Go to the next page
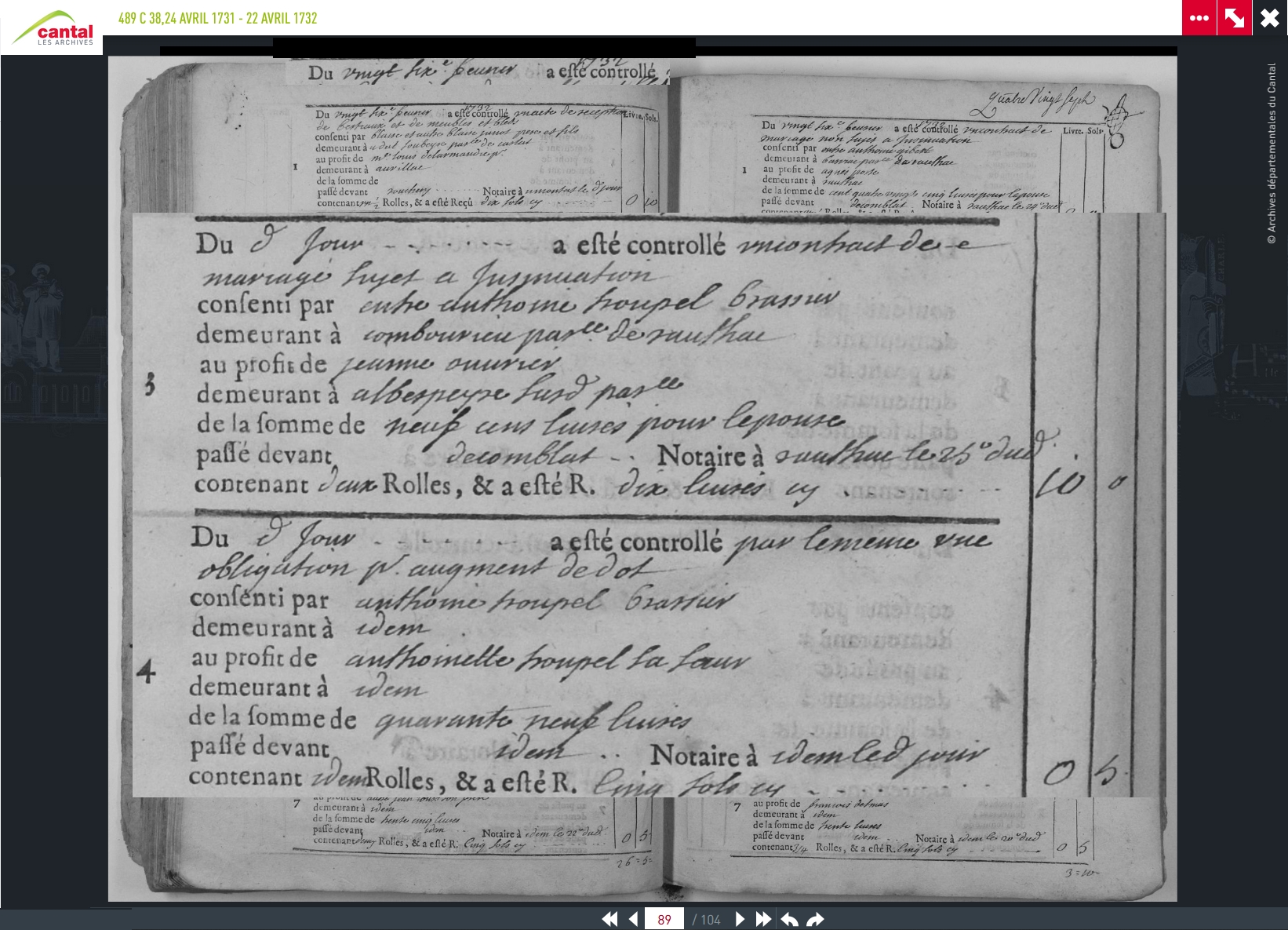 [x=739, y=919]
